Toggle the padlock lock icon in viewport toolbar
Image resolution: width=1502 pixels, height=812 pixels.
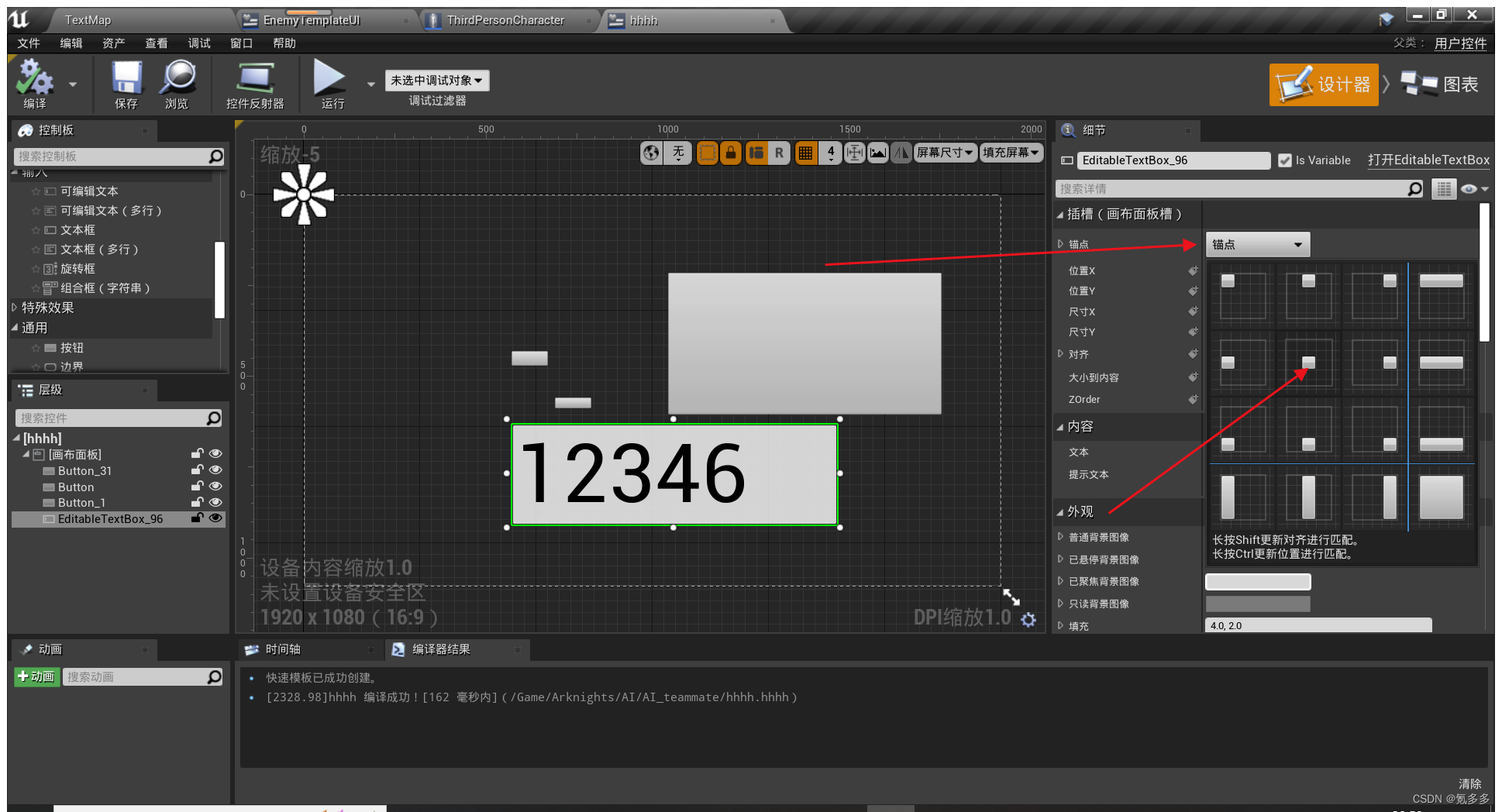730,153
